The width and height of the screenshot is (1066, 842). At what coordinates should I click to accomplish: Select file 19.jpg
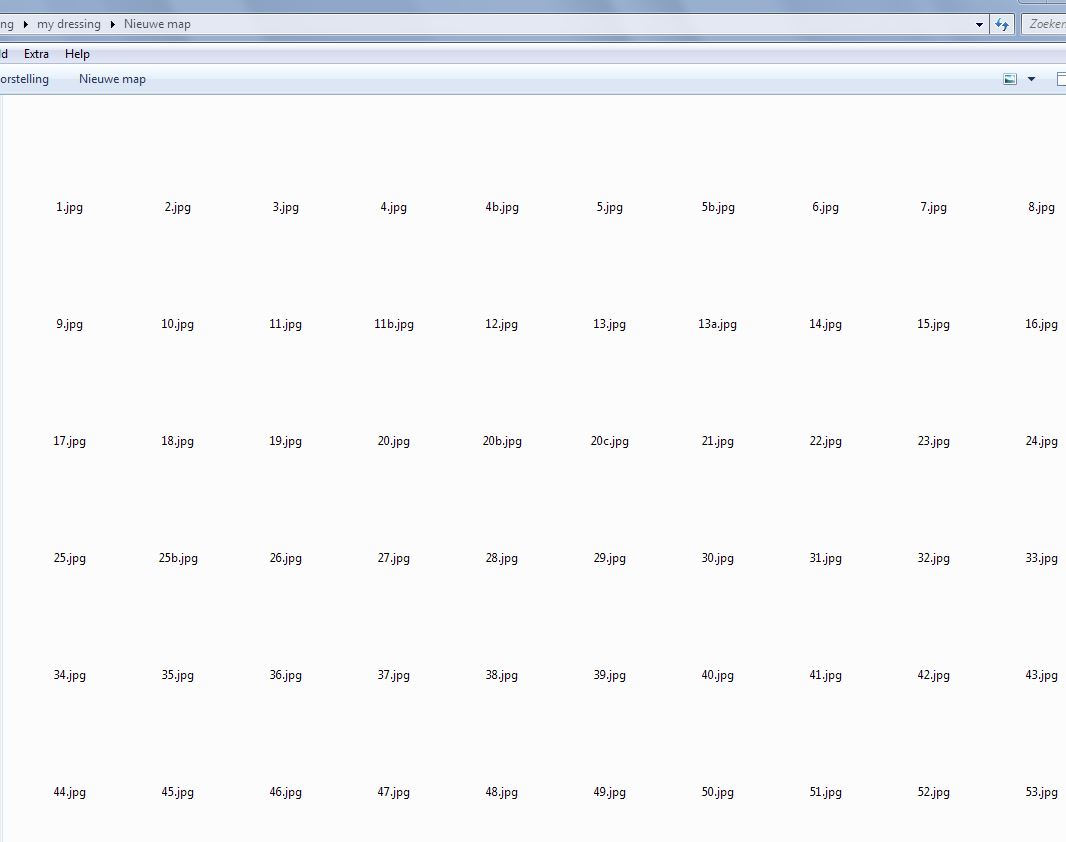coord(286,441)
